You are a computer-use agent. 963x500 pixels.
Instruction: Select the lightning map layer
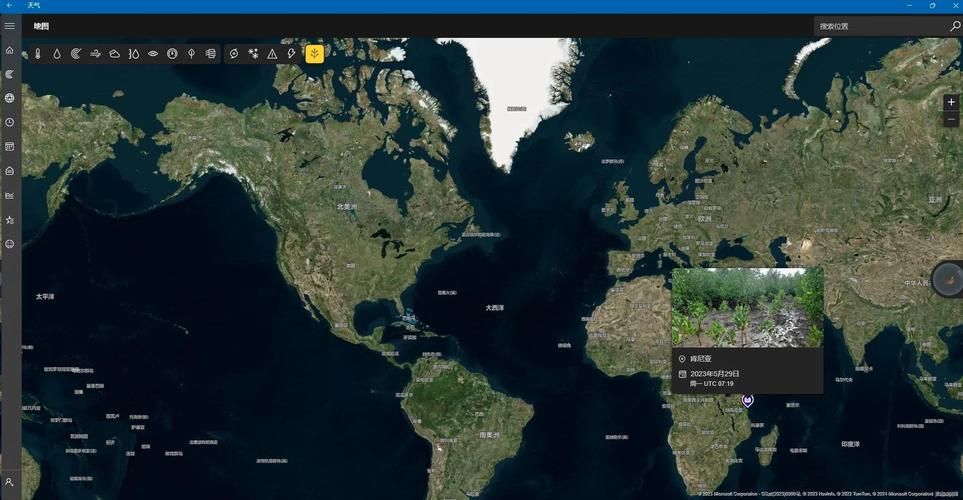click(291, 54)
